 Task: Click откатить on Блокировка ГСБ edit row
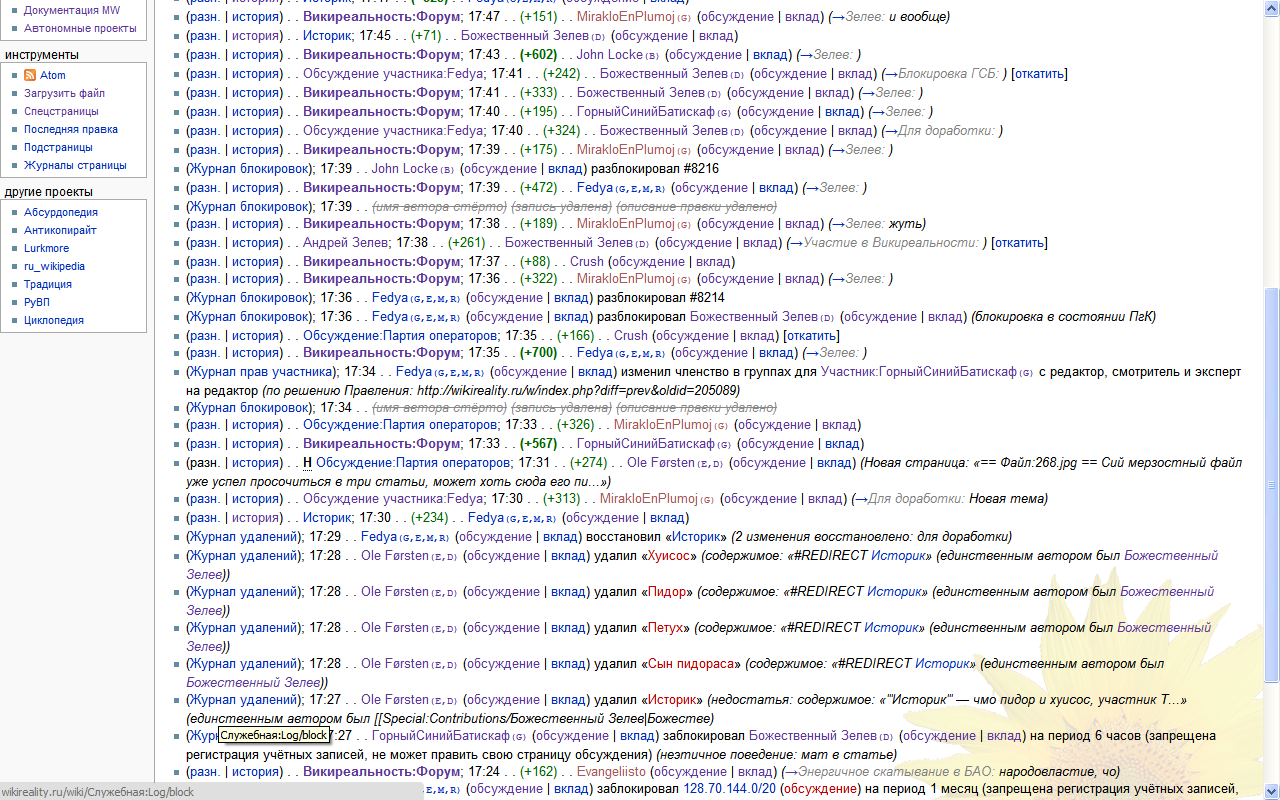point(1039,74)
